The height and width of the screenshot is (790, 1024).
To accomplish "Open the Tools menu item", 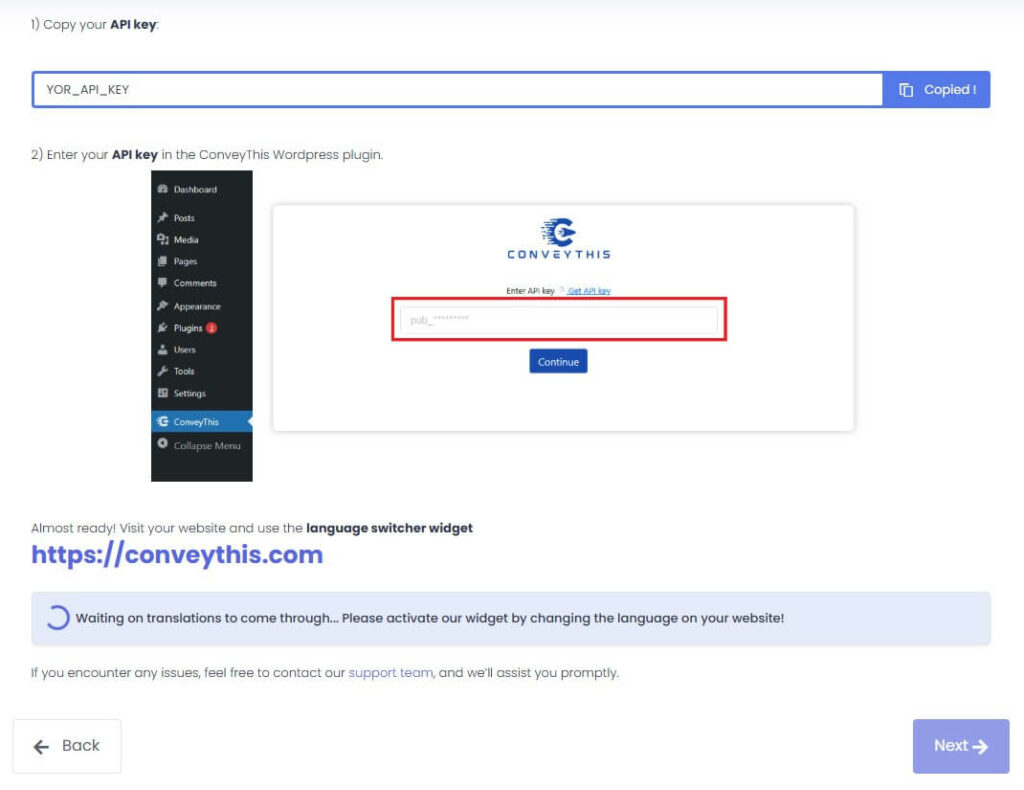I will tap(184, 372).
